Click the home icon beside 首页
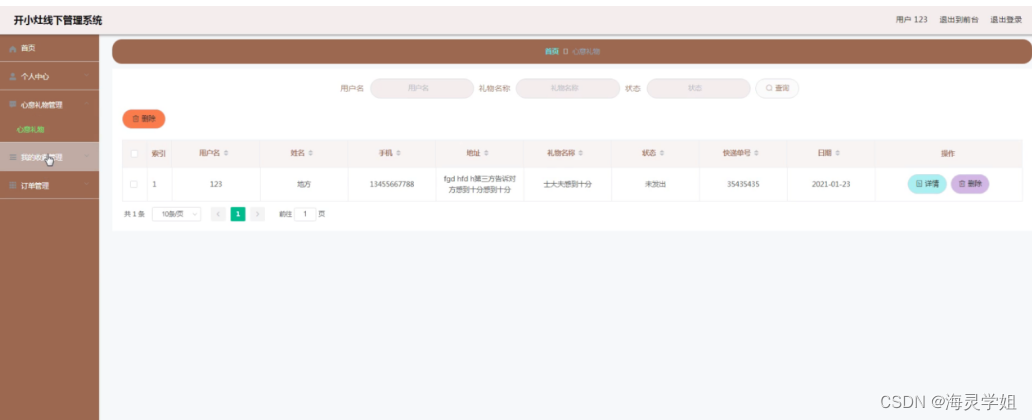 13,49
